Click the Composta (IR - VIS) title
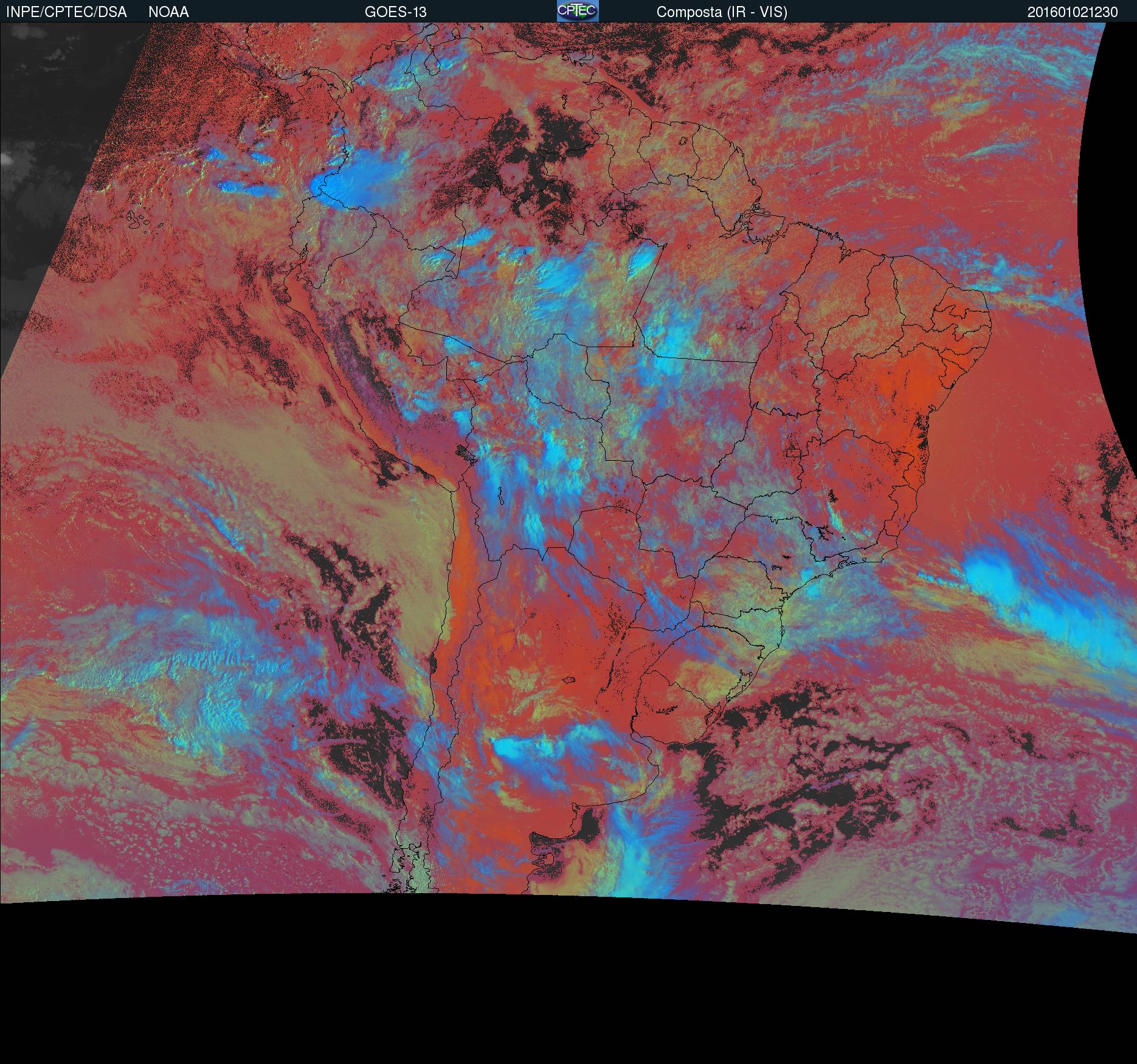1137x1064 pixels. click(722, 12)
